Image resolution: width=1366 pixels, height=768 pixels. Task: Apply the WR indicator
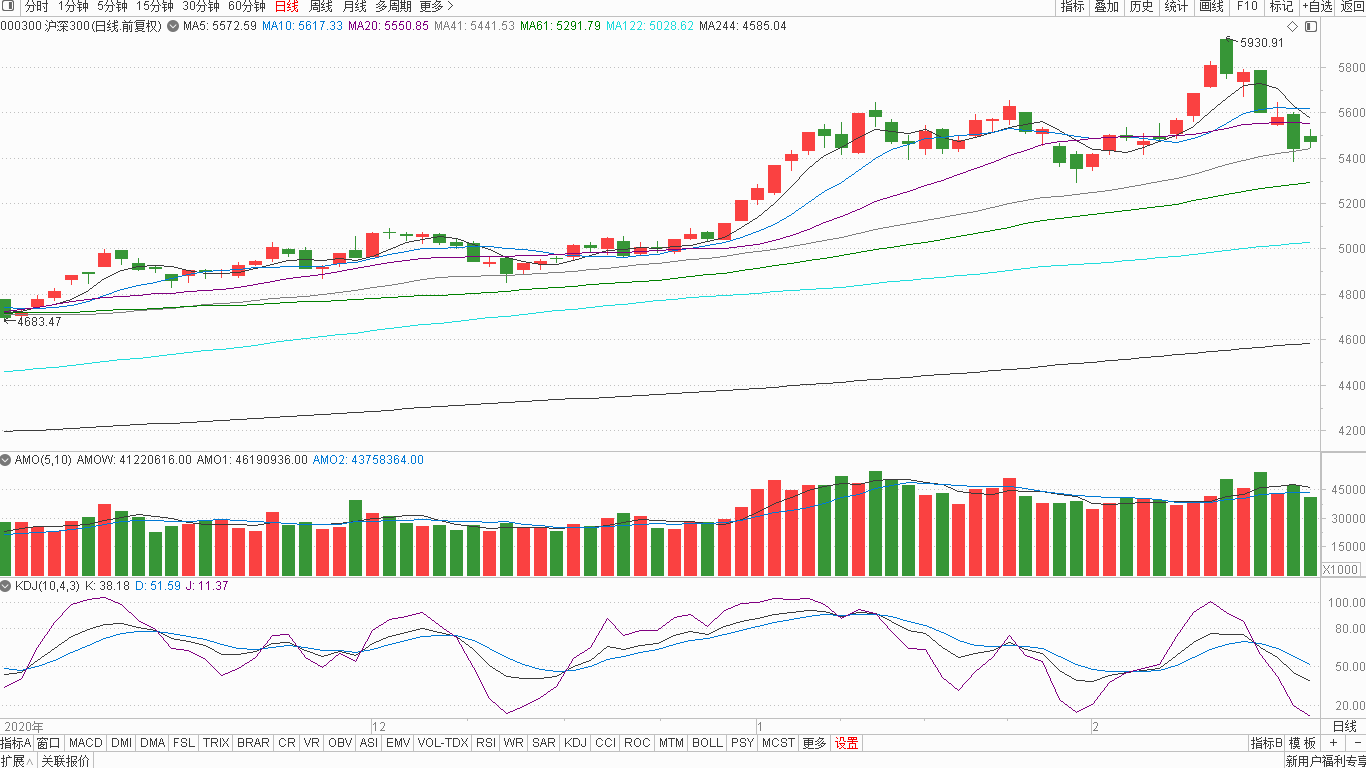point(514,743)
